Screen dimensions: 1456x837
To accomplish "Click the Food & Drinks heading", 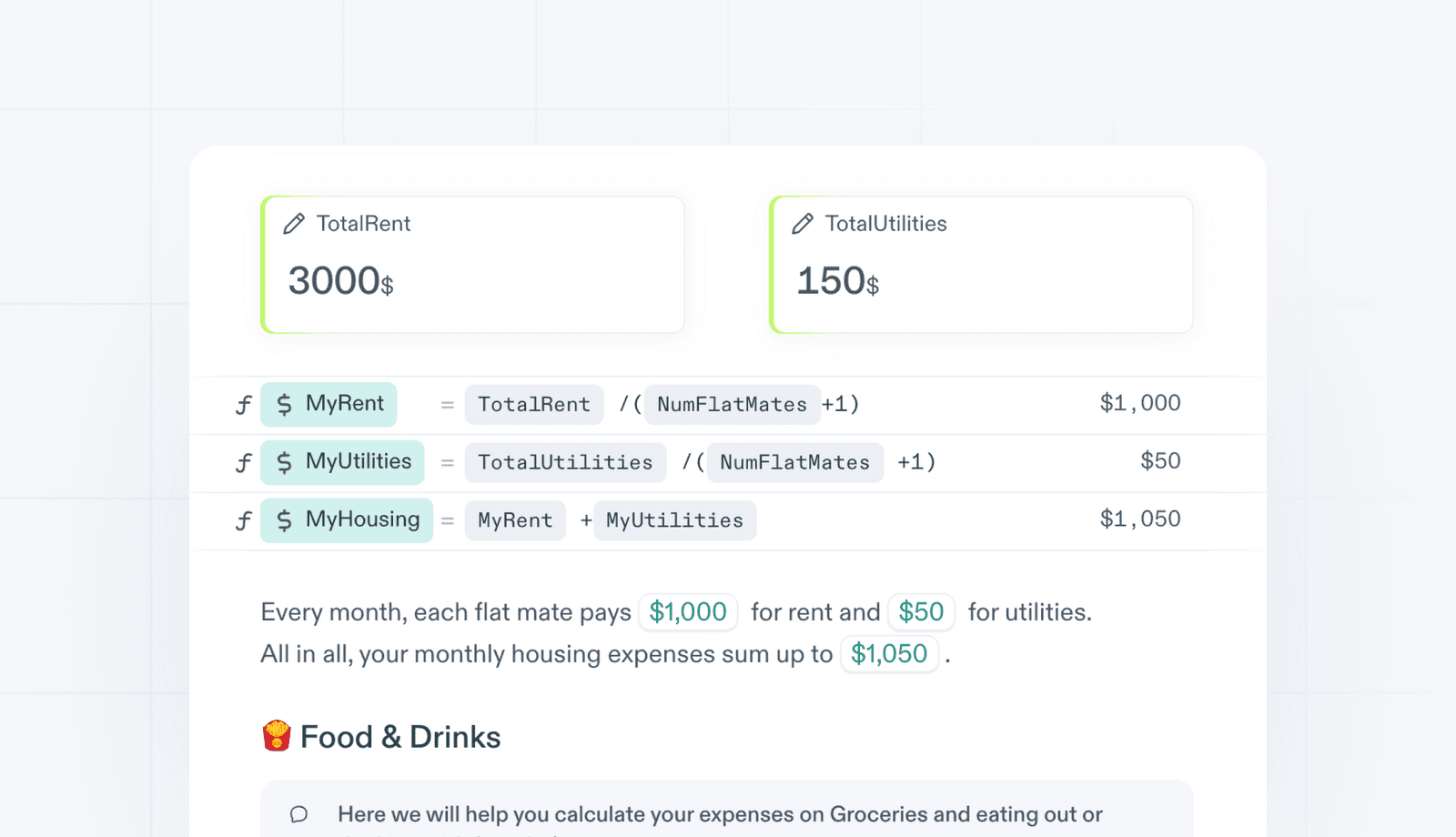I will [x=400, y=737].
